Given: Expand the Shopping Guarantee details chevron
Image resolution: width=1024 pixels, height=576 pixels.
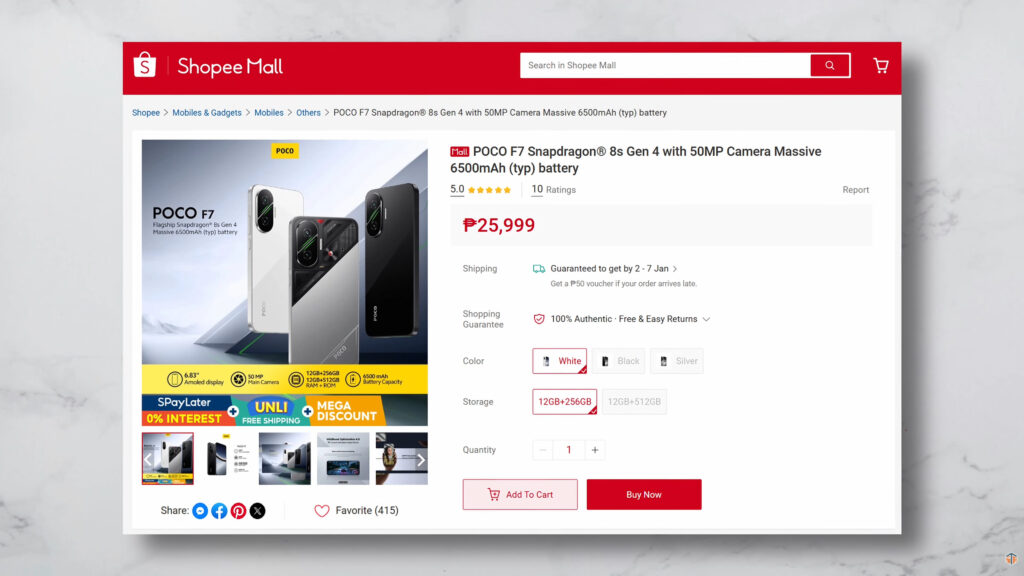Looking at the screenshot, I should (706, 319).
